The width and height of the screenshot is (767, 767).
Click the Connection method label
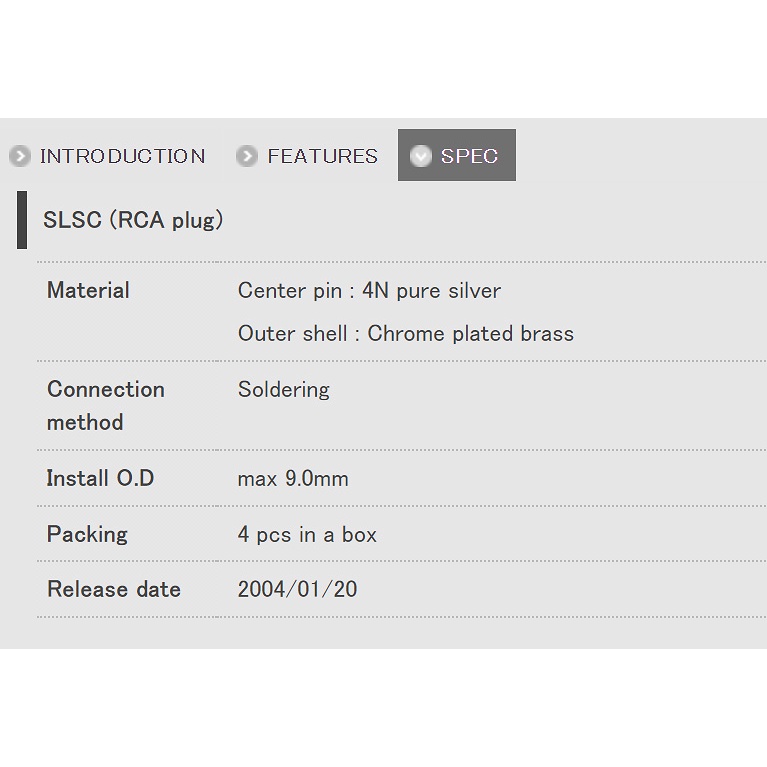pyautogui.click(x=105, y=405)
